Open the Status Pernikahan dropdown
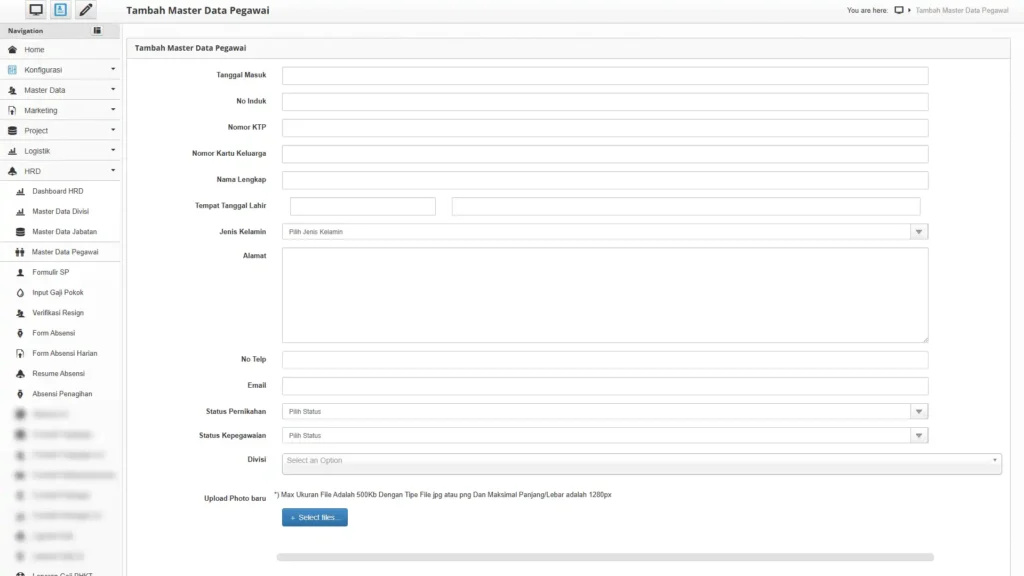Viewport: 1024px width, 576px height. 604,411
